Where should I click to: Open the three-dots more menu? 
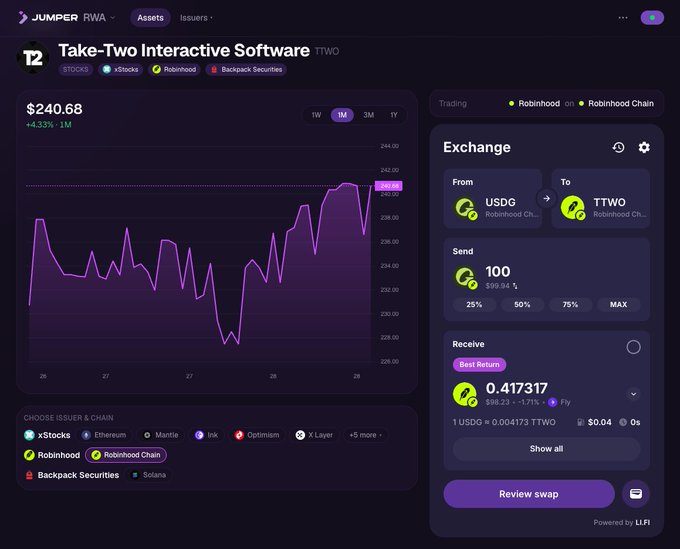pyautogui.click(x=623, y=18)
